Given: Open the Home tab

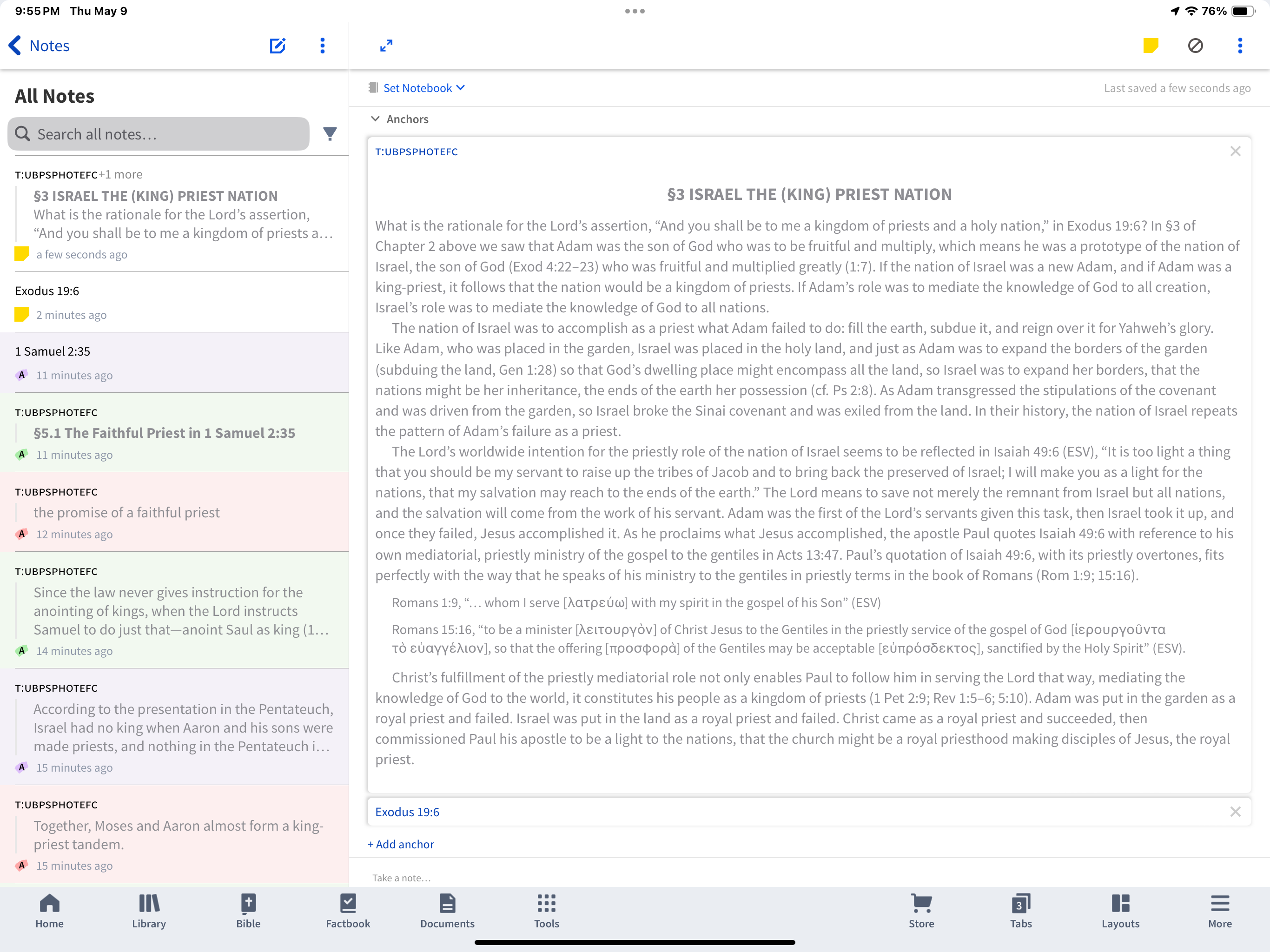Looking at the screenshot, I should tap(49, 911).
